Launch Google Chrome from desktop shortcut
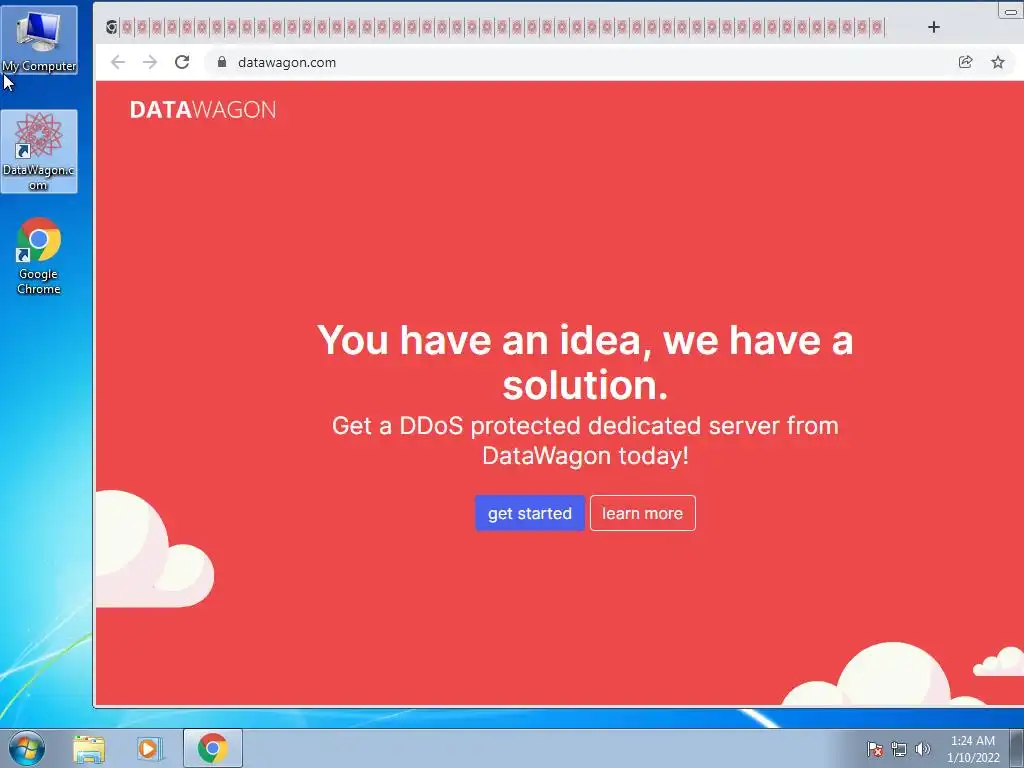This screenshot has height=768, width=1024. point(39,256)
